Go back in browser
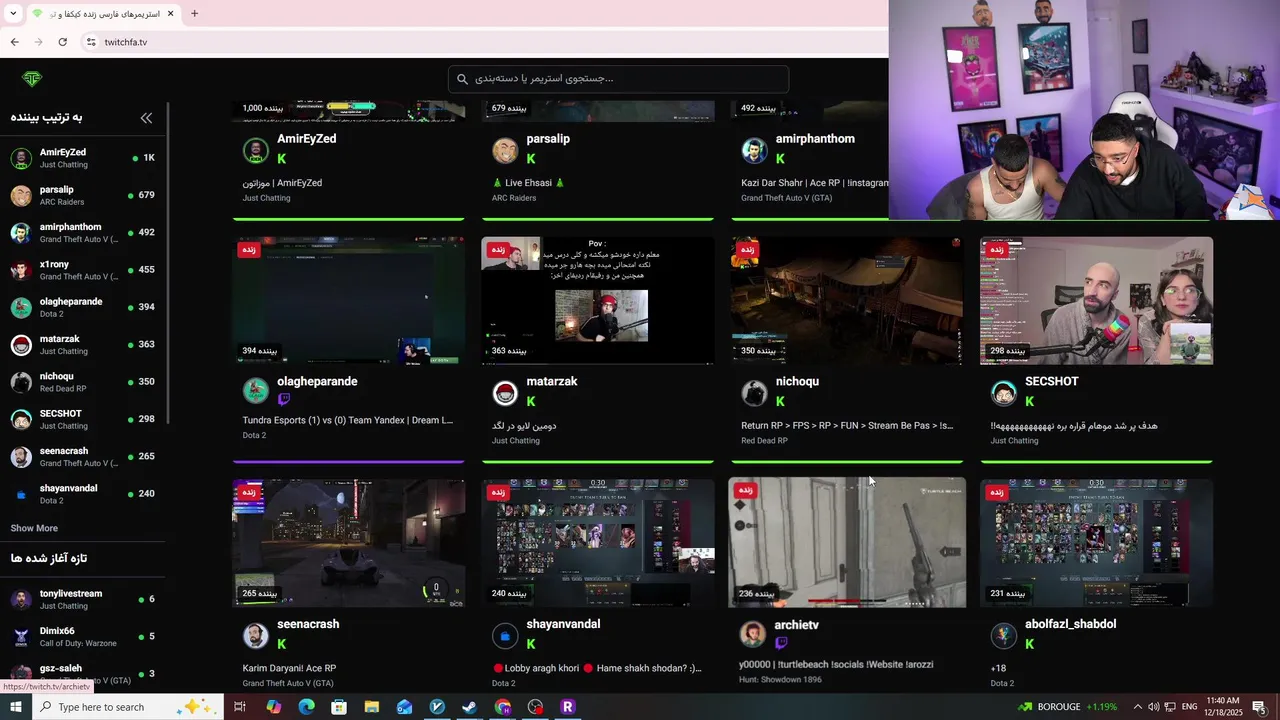Screen dimensions: 1280x720 [x=14, y=42]
